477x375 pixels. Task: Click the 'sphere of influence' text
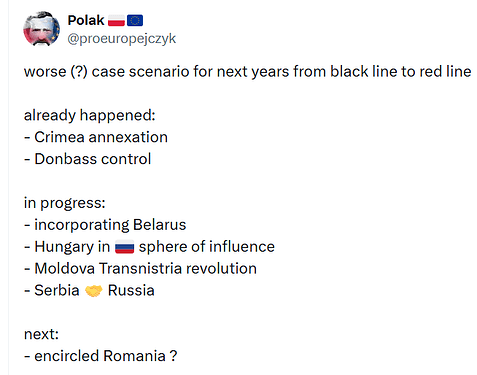pos(207,247)
